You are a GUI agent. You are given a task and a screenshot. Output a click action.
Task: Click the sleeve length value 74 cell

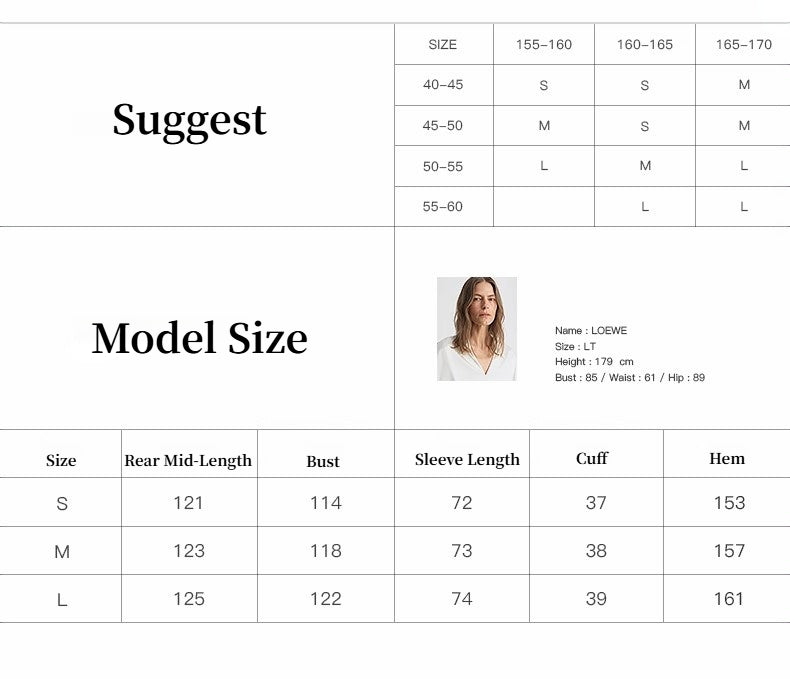[x=461, y=599]
